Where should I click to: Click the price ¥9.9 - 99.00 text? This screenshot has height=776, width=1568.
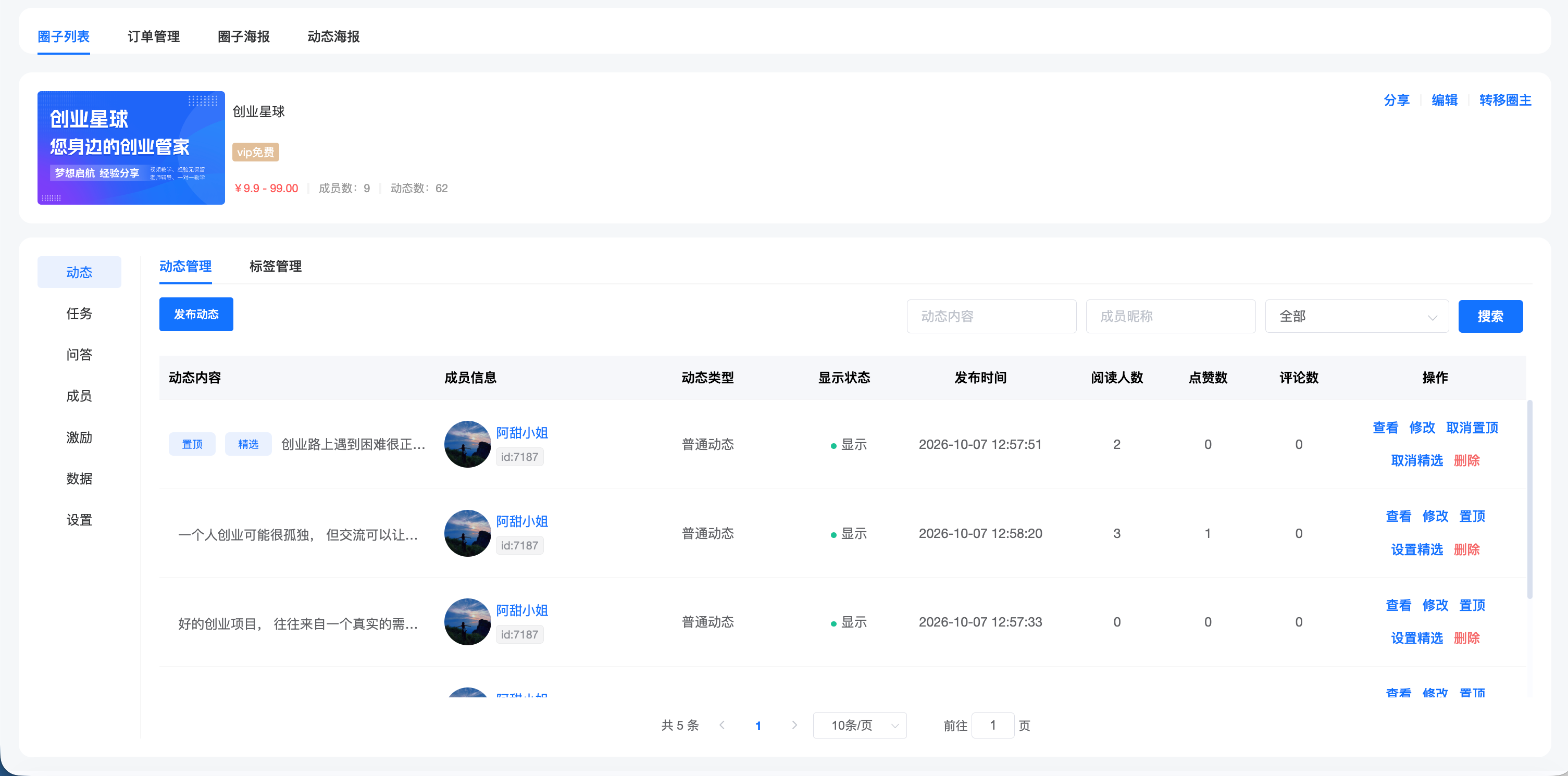tap(266, 188)
